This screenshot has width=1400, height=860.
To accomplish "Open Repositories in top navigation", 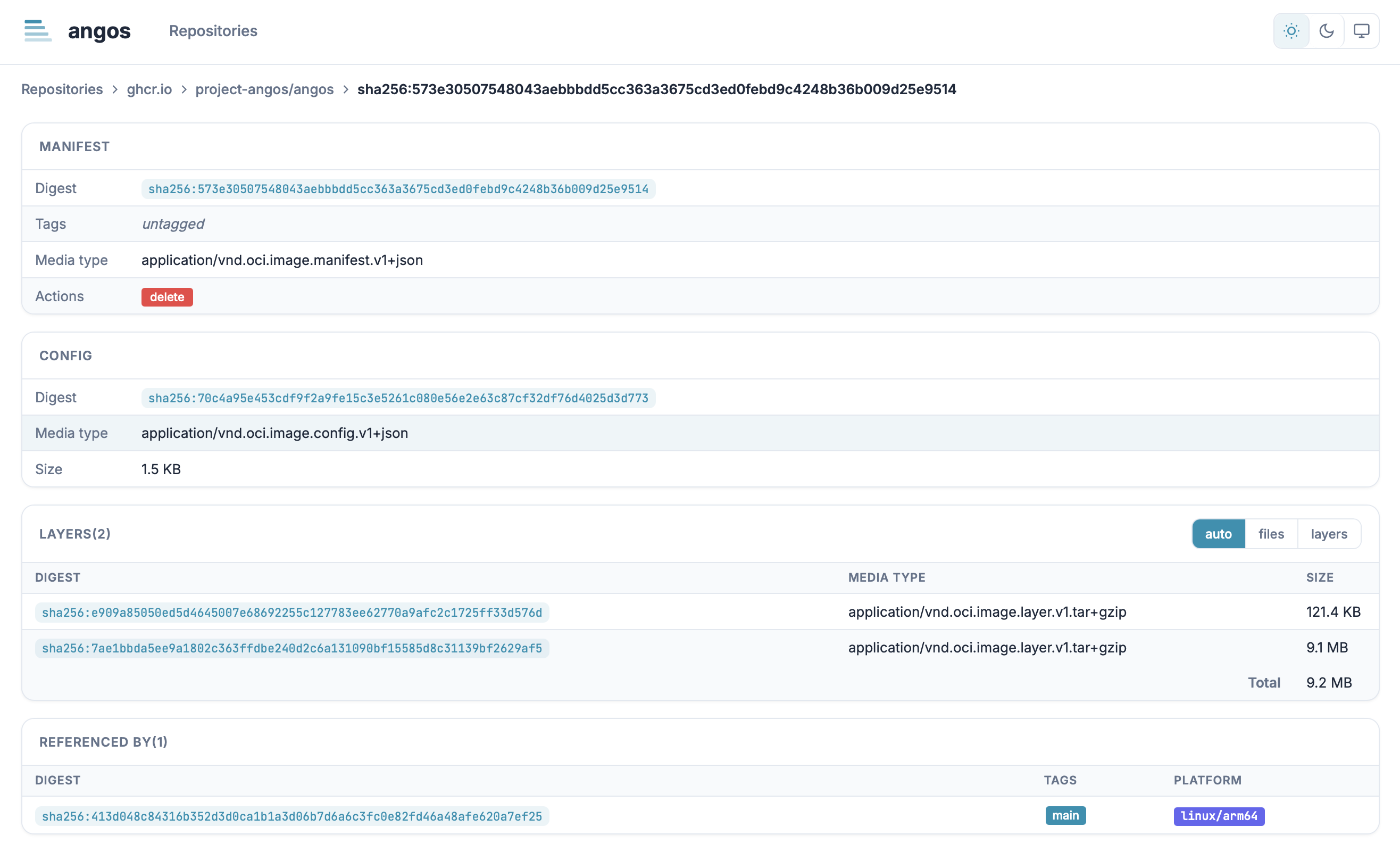I will (213, 31).
